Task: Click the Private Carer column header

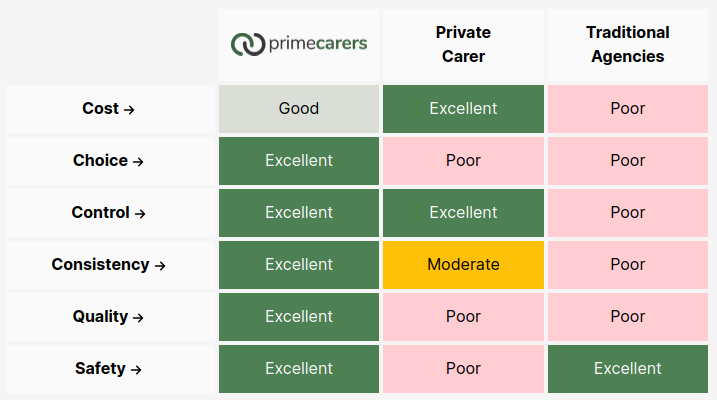Action: (x=463, y=45)
